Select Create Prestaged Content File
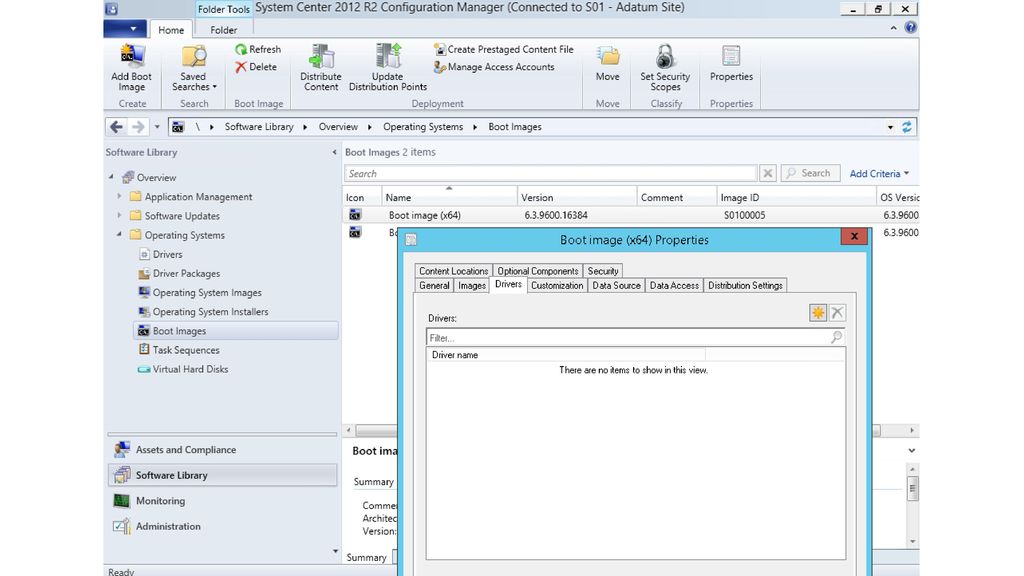 [x=504, y=49]
